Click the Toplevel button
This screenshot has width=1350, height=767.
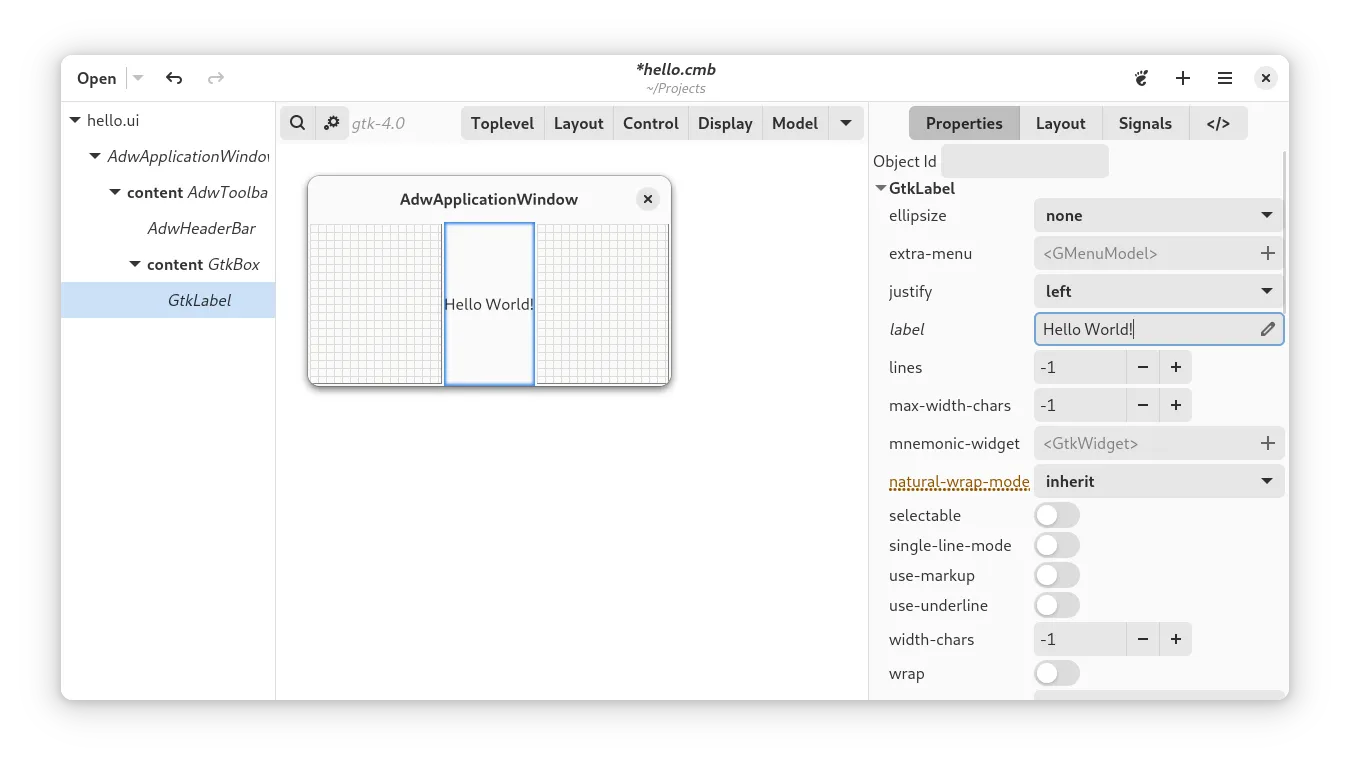tap(502, 123)
